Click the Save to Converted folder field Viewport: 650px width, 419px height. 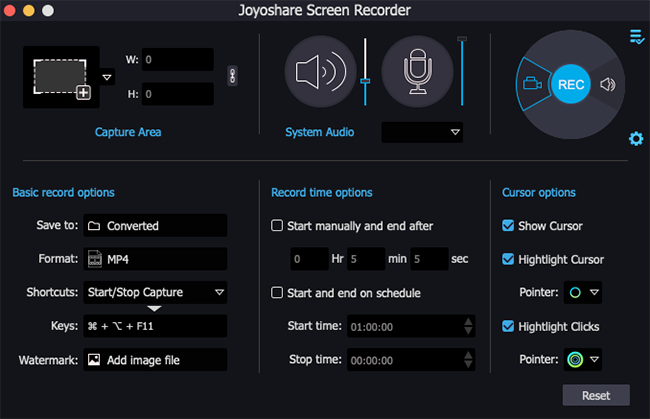pos(155,225)
